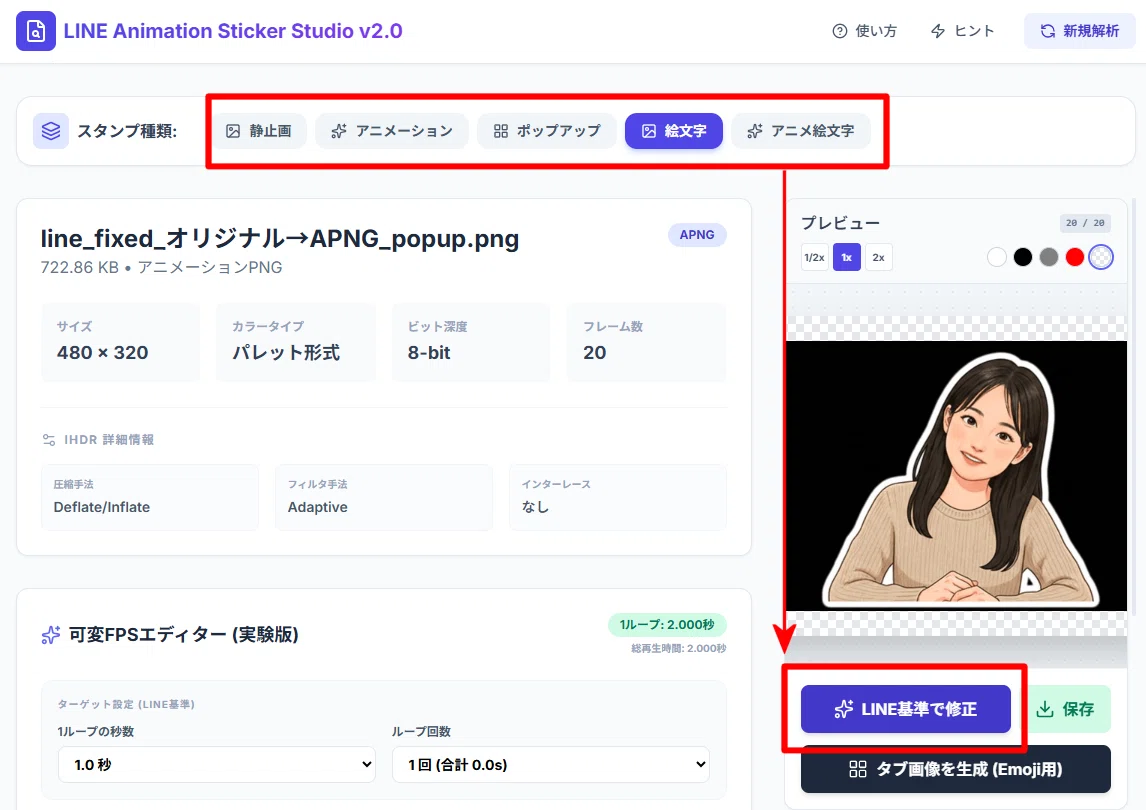
Task: Click the 8-bit depth value
Action: (429, 352)
